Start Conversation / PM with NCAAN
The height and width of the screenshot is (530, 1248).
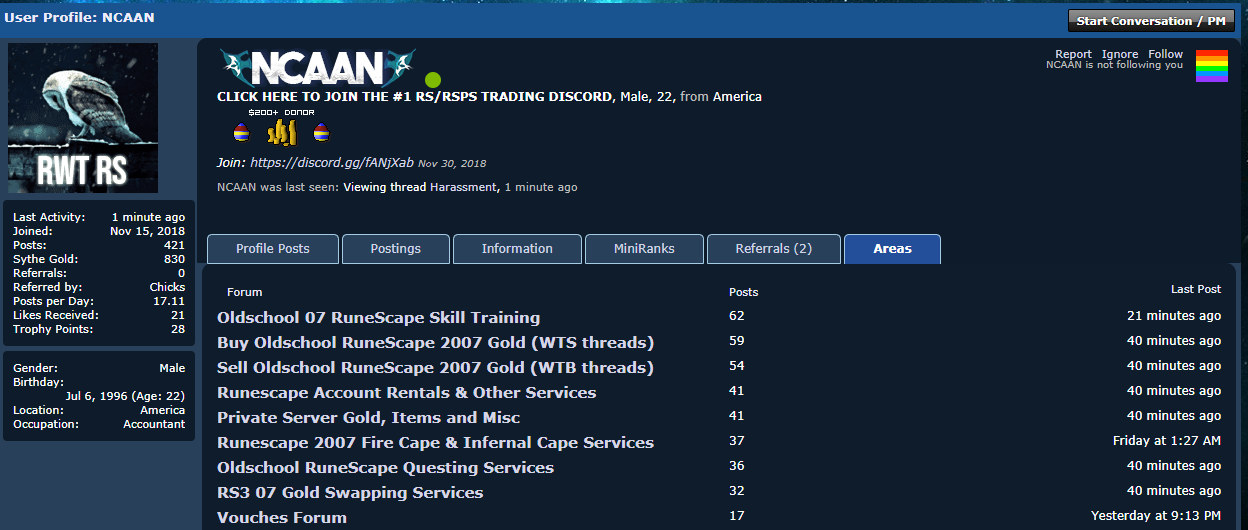(x=1151, y=20)
